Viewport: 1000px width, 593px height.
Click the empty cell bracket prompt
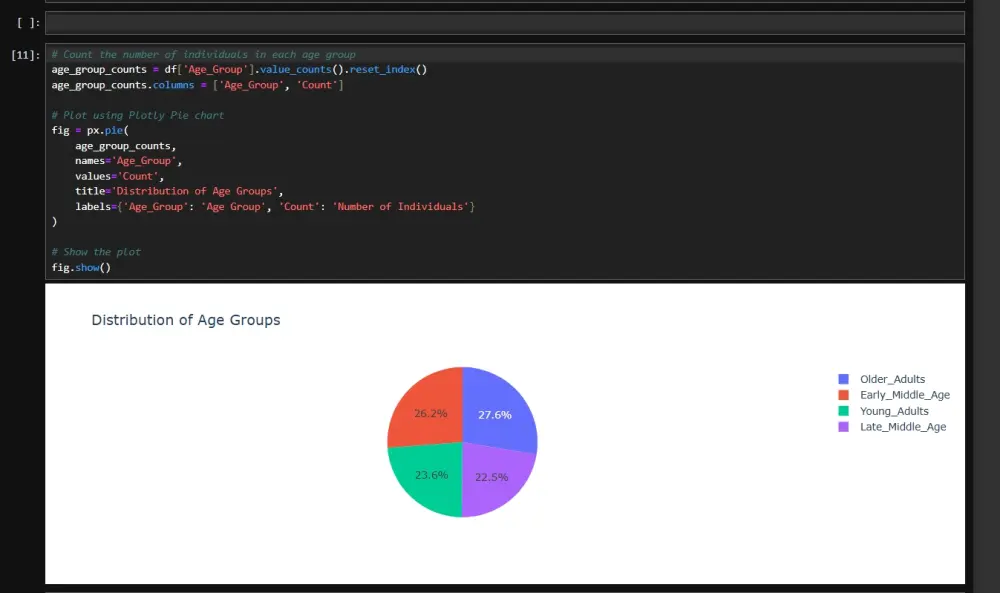click(x=28, y=23)
